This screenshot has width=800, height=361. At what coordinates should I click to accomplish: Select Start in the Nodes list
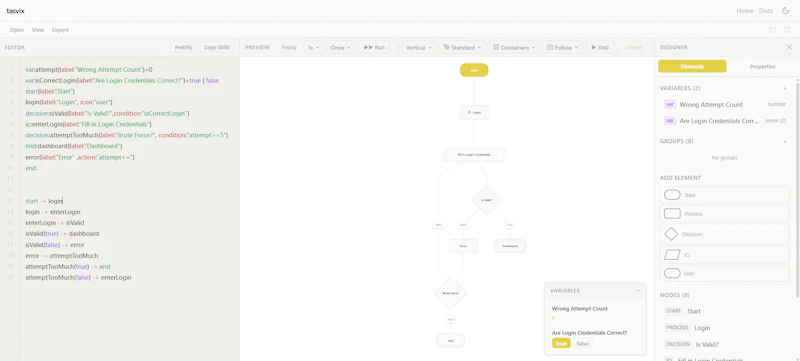click(x=724, y=311)
